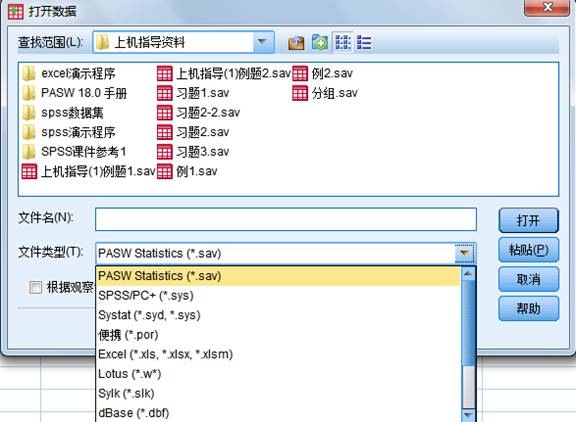
Task: Create a new folder with the toolbar icon
Action: pos(320,43)
